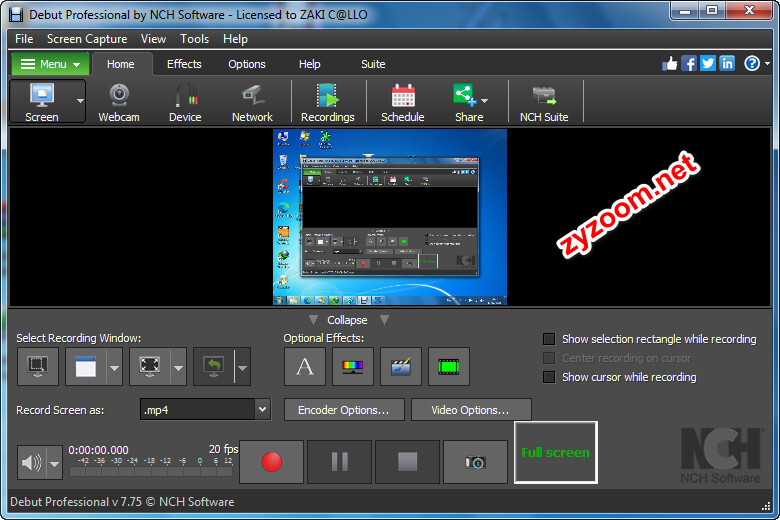Switch to the Suite tab

tap(373, 64)
